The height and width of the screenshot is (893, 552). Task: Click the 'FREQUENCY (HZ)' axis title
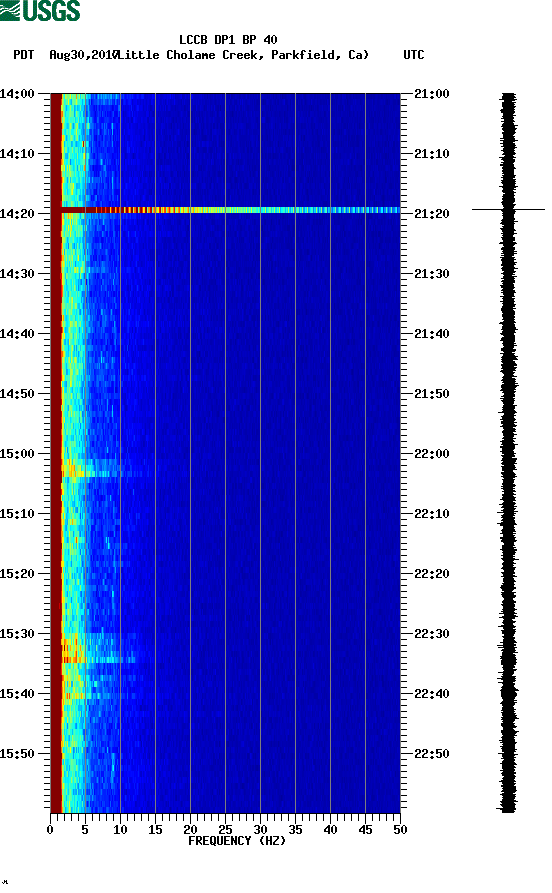pos(237,841)
